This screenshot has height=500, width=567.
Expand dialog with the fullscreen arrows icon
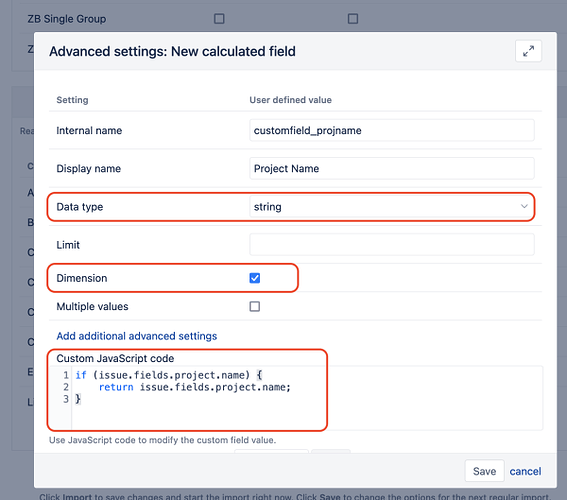click(x=528, y=51)
